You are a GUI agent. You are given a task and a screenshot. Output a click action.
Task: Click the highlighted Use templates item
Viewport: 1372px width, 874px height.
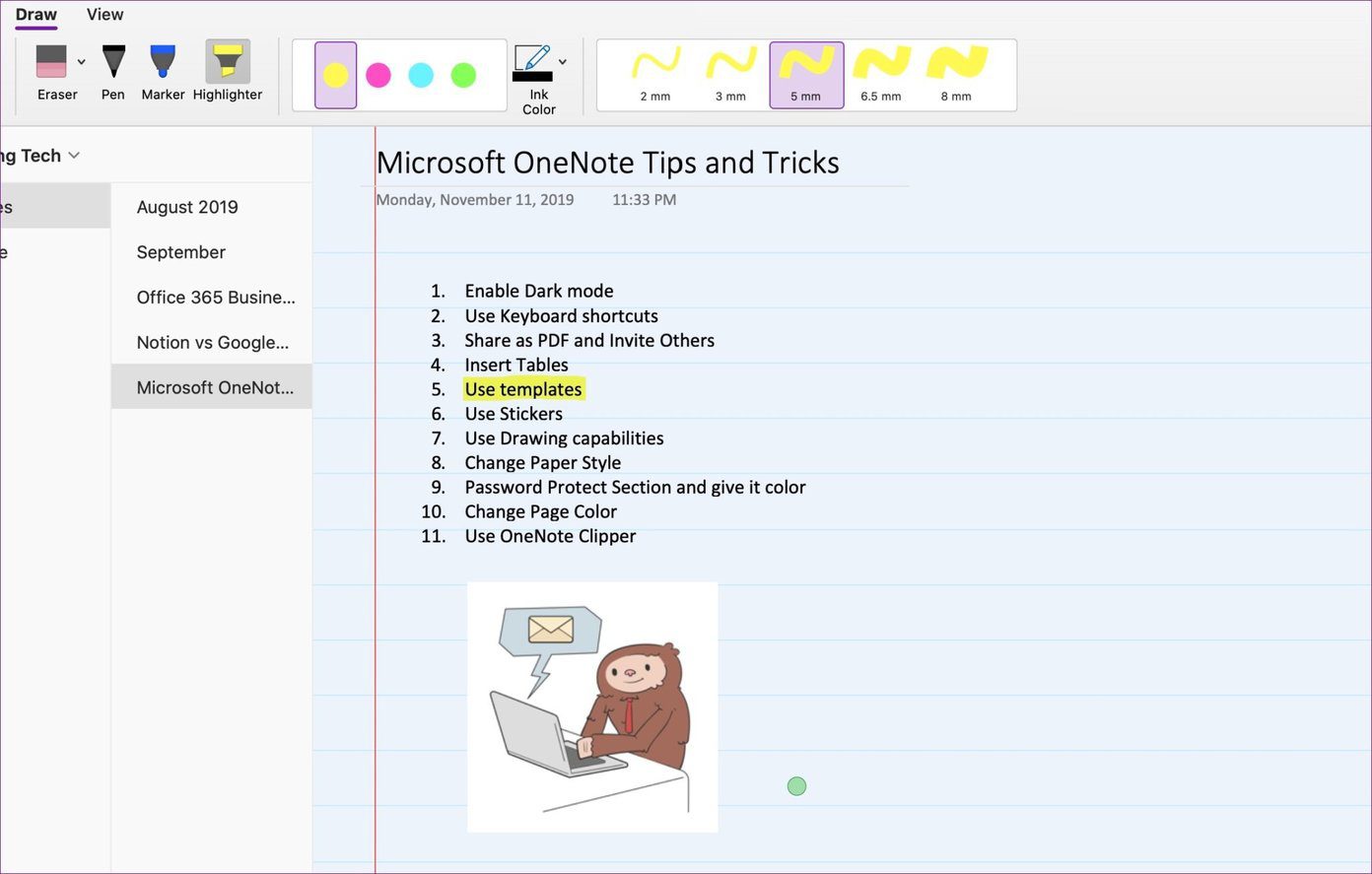[x=523, y=389]
